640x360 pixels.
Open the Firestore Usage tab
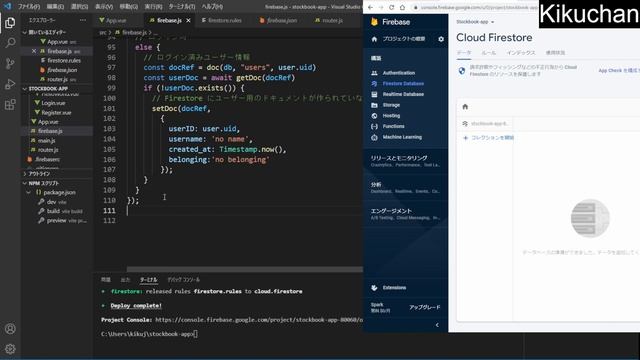click(556, 53)
